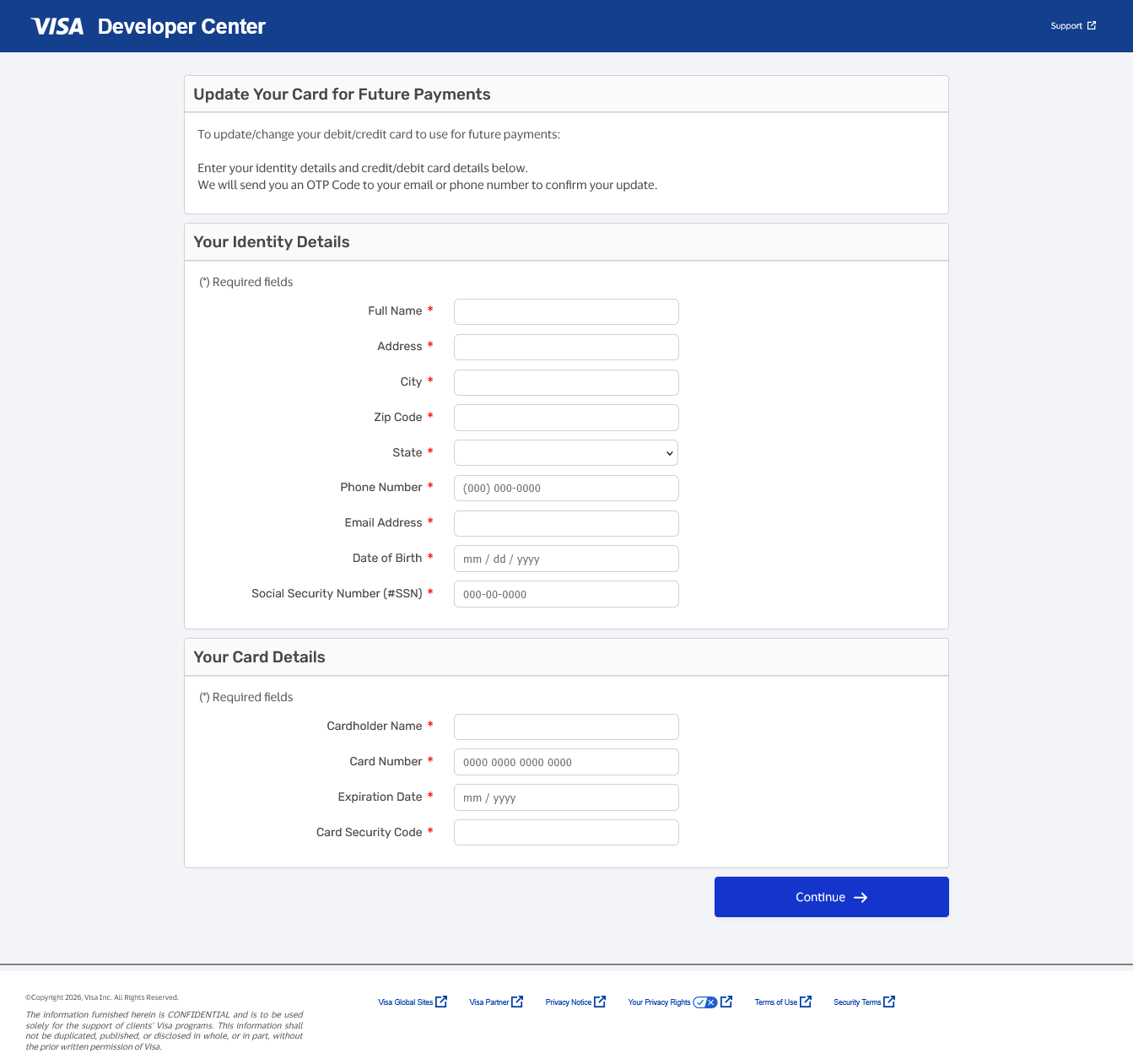Click the VISA logo in header

coord(57,26)
